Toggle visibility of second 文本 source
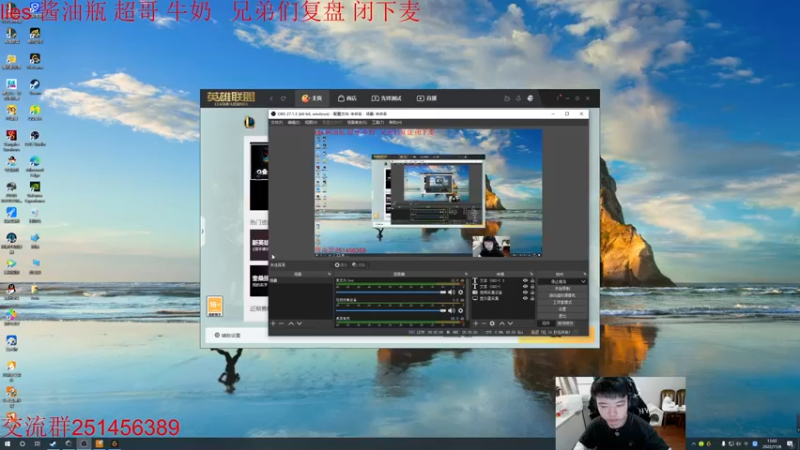 click(525, 286)
